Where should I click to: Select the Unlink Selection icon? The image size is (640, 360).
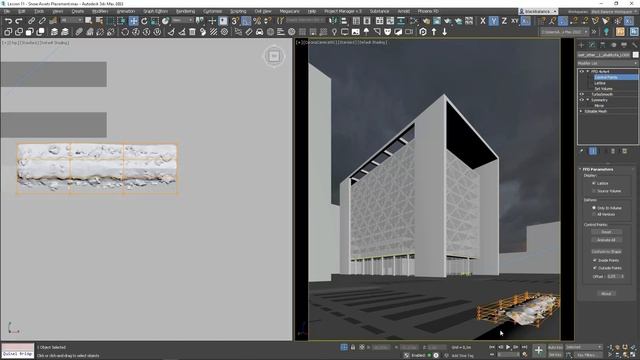[42, 21]
